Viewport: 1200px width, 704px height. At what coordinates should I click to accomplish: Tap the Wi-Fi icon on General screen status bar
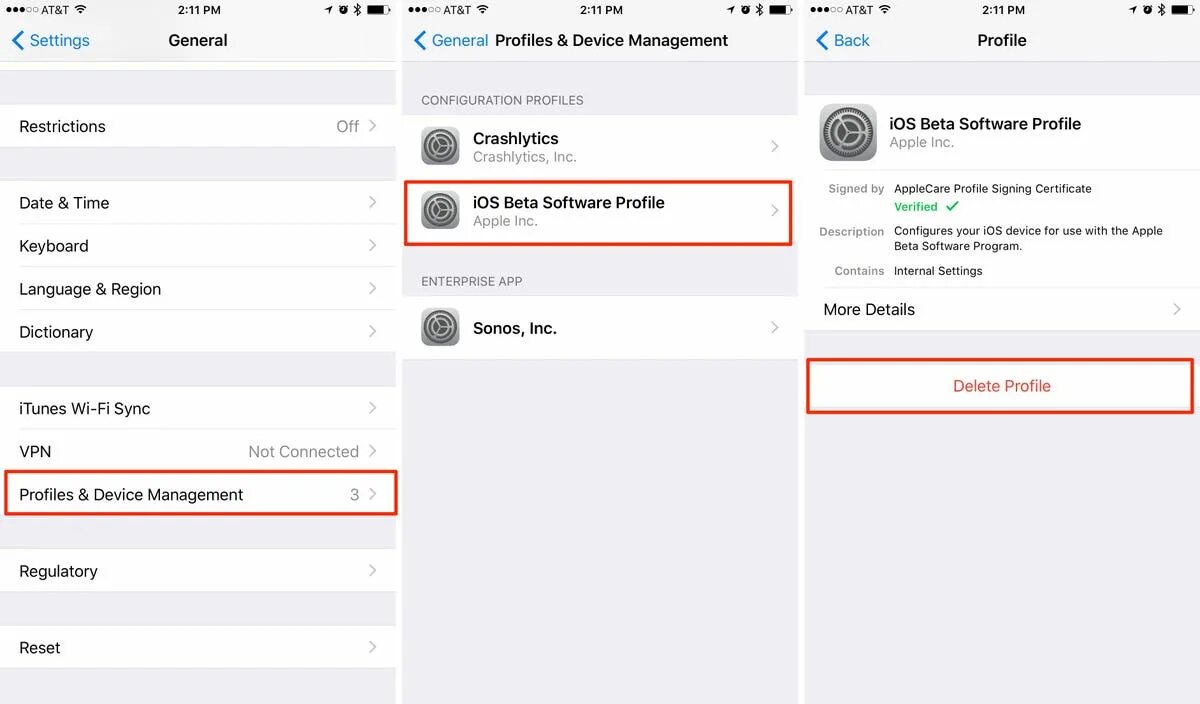click(x=80, y=10)
